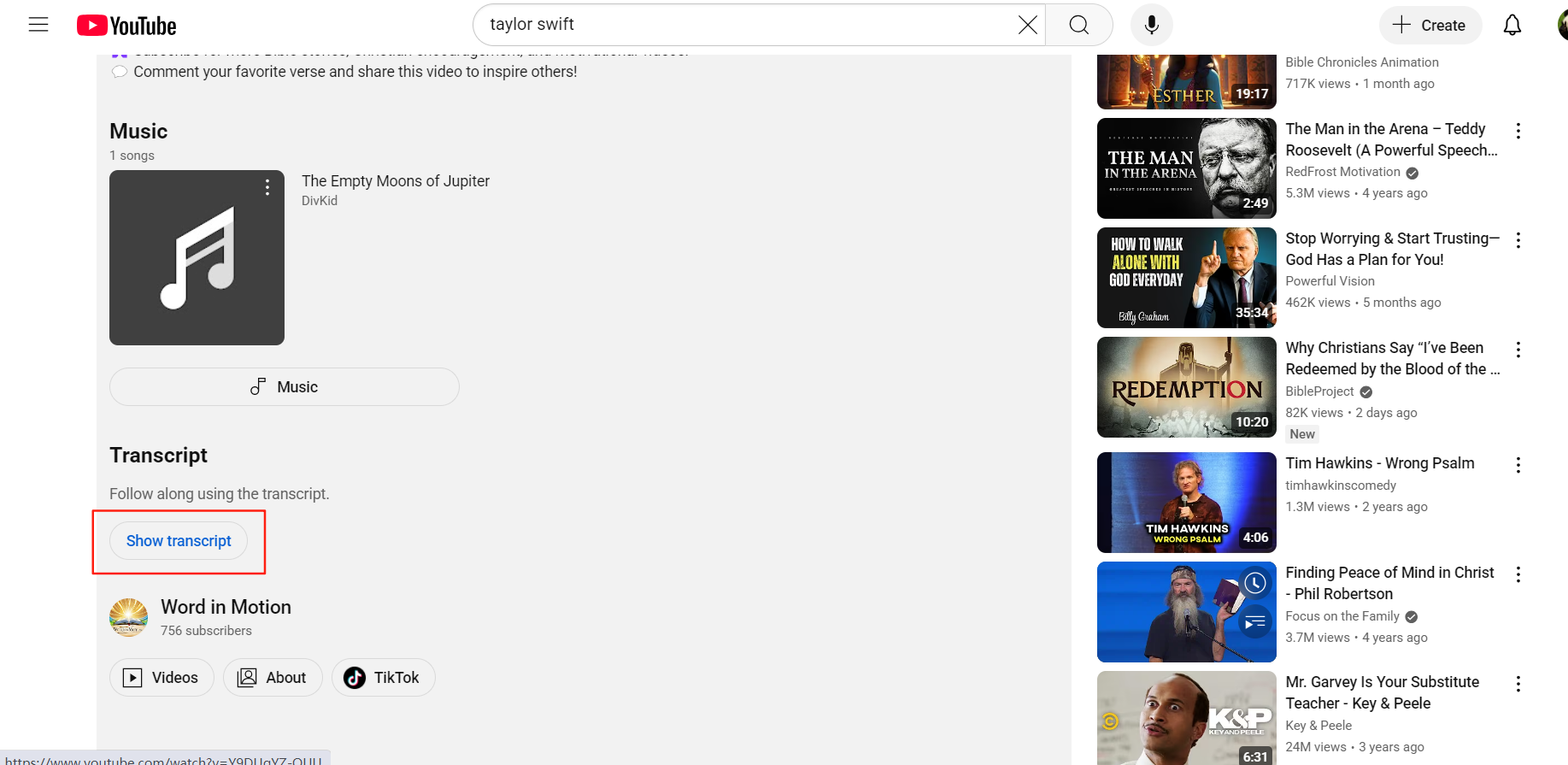
Task: Open Stop Worrying & Start Trusting title
Action: pos(1392,249)
